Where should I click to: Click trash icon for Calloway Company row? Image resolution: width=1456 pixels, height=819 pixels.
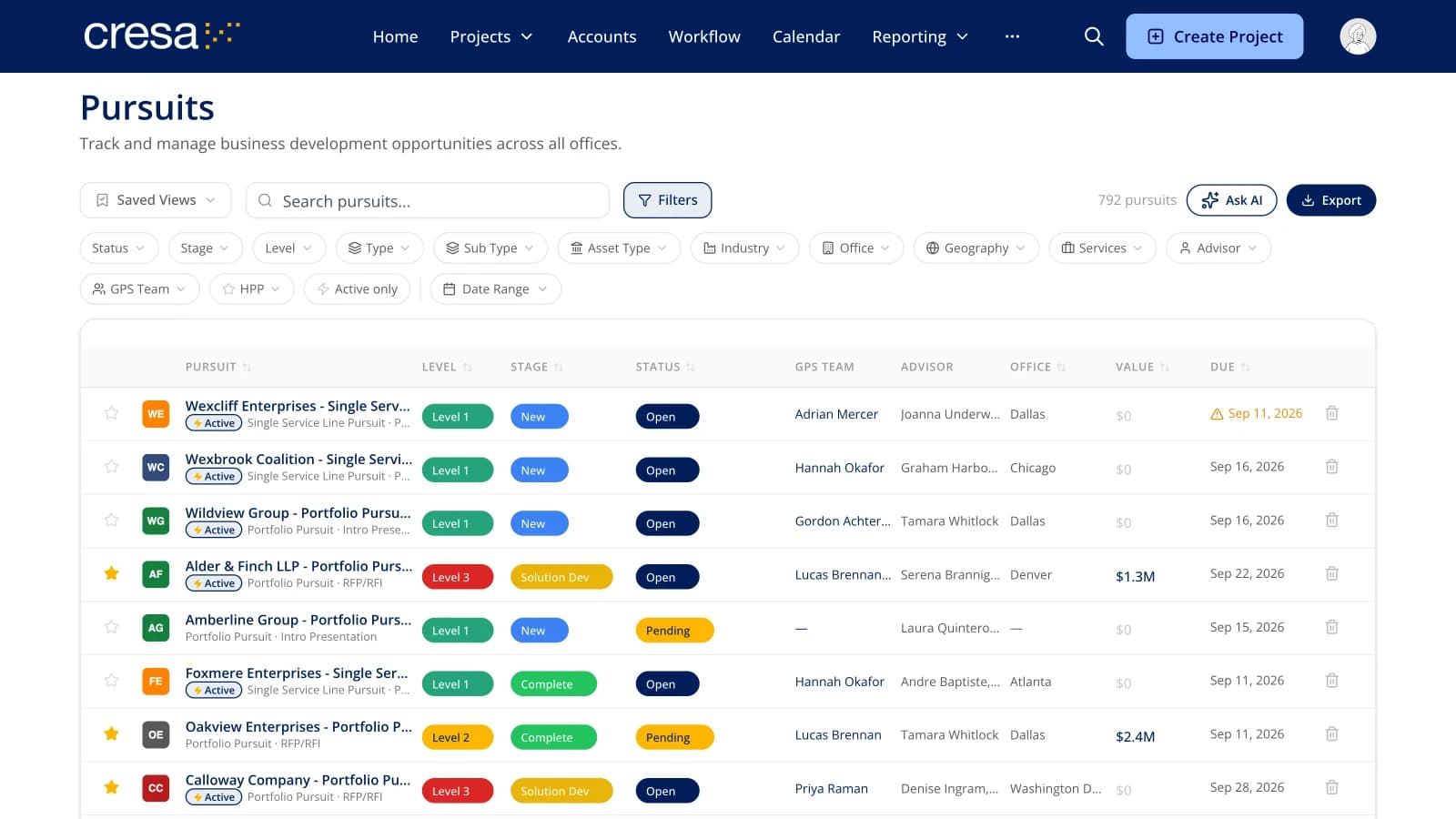tap(1331, 787)
